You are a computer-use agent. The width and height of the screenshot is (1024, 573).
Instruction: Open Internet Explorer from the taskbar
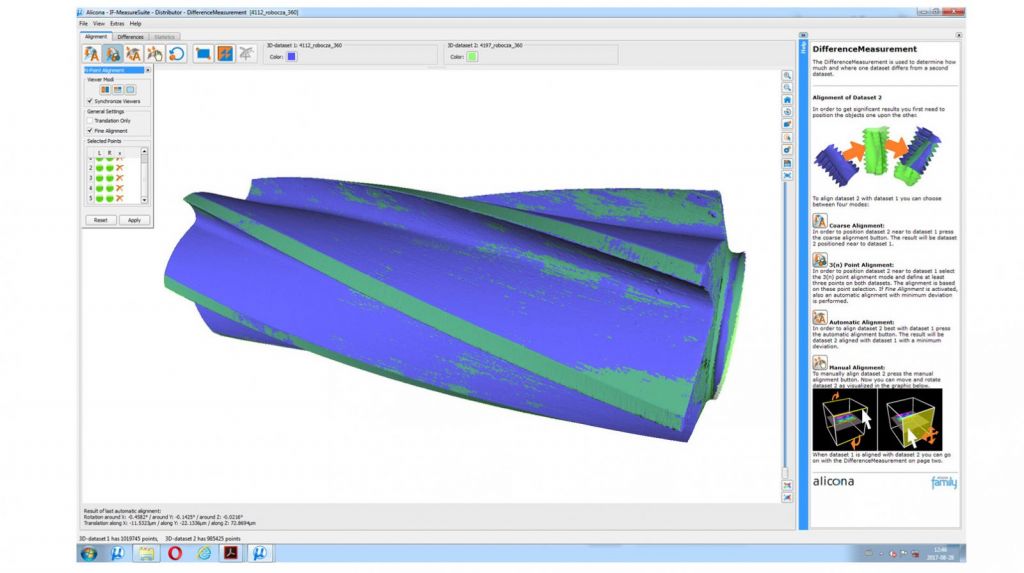pos(204,553)
